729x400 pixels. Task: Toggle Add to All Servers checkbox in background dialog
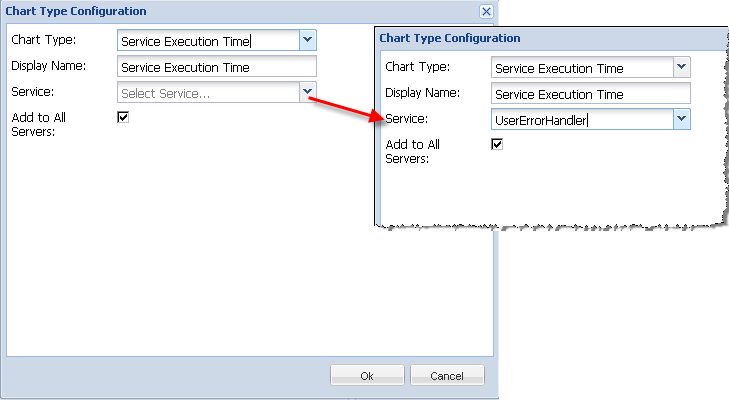tap(123, 117)
